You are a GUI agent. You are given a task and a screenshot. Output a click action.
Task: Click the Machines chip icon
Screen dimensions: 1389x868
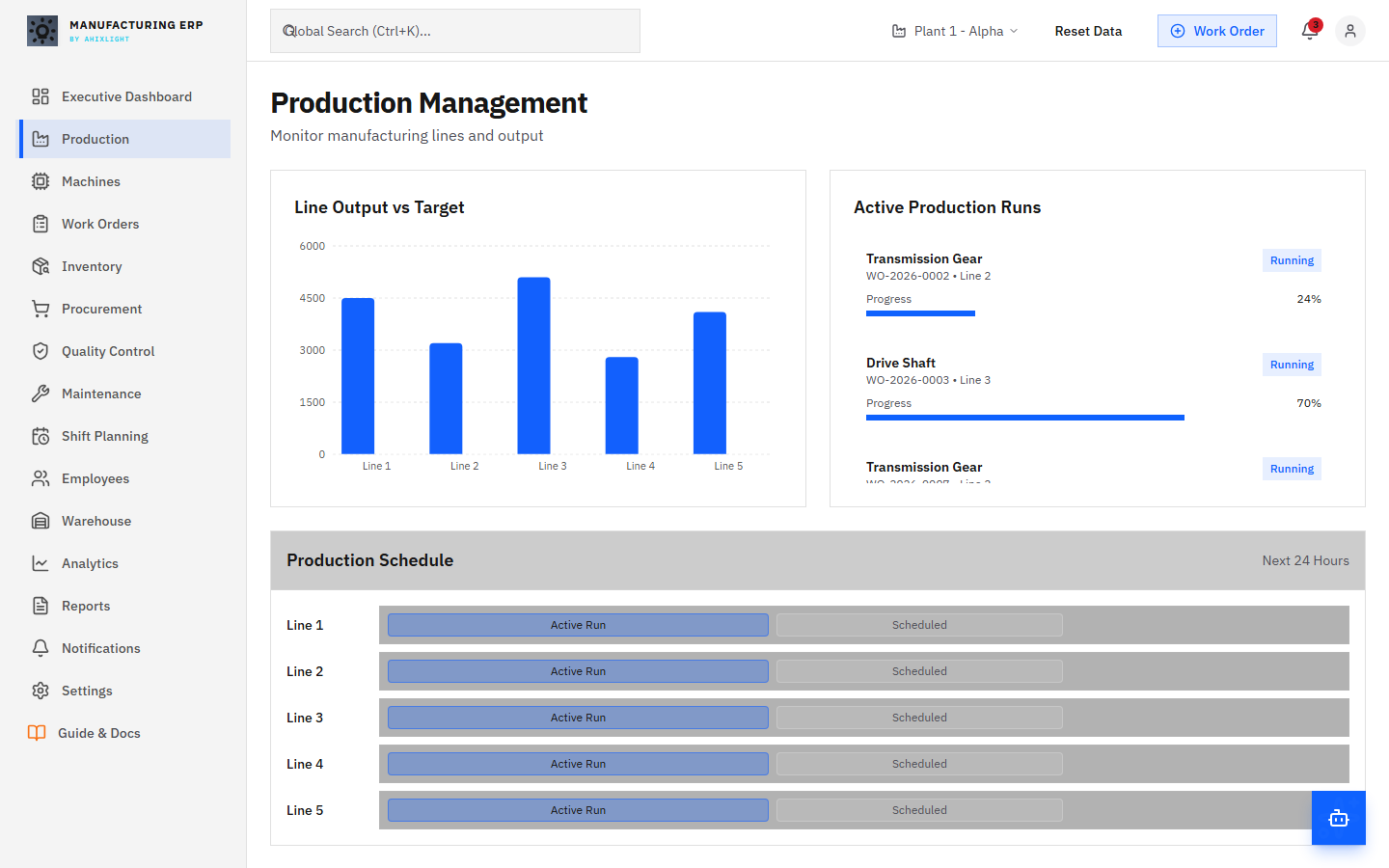pos(41,181)
